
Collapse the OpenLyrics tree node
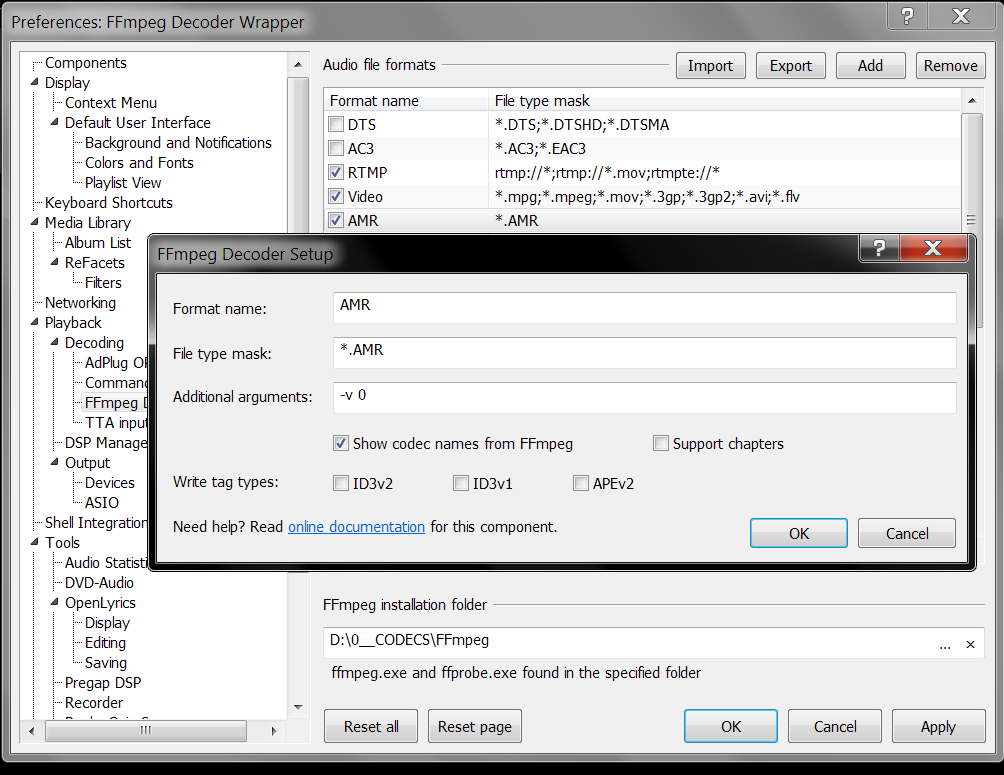click(56, 603)
